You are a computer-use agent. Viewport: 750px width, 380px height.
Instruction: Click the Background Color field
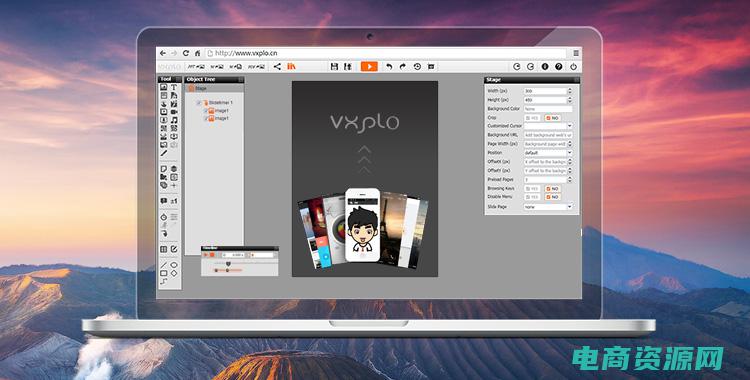point(548,109)
